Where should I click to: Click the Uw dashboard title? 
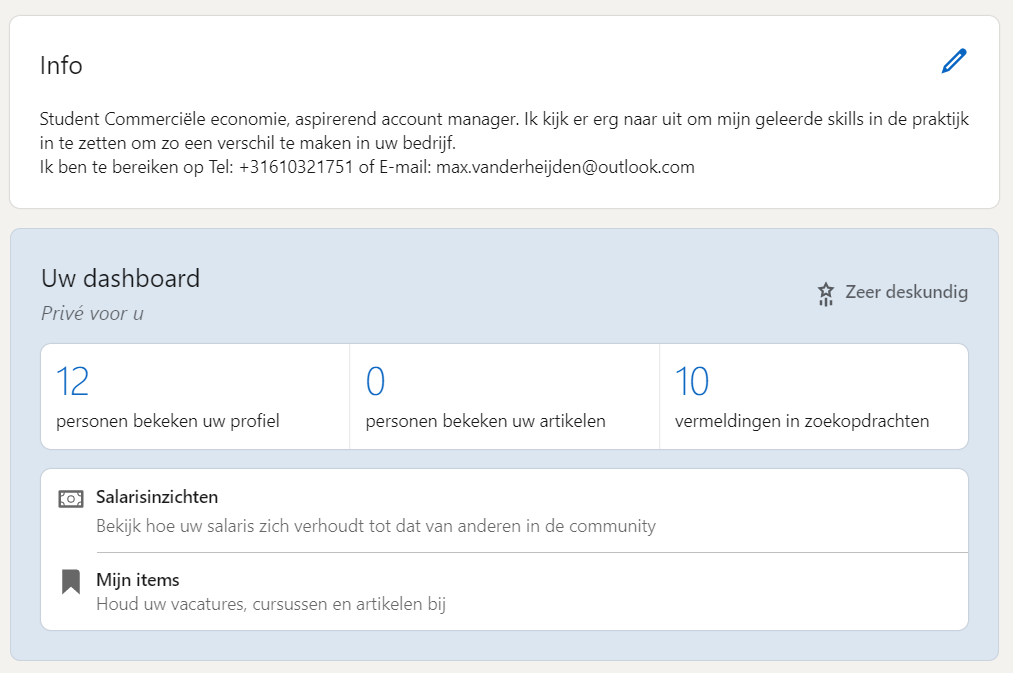pyautogui.click(x=120, y=278)
